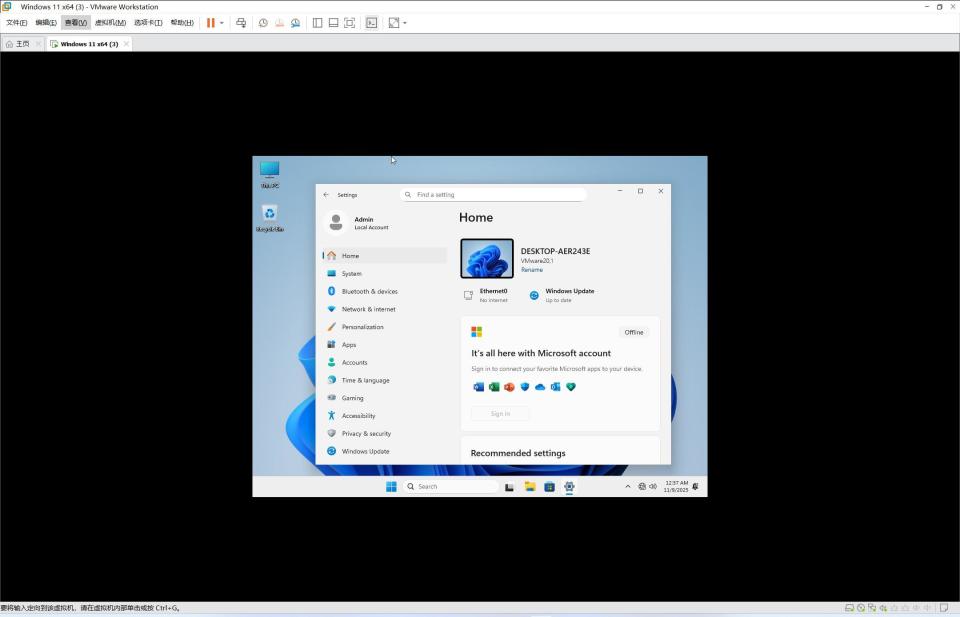
Task: Open the Recycle Bin desktop icon
Action: point(269,215)
